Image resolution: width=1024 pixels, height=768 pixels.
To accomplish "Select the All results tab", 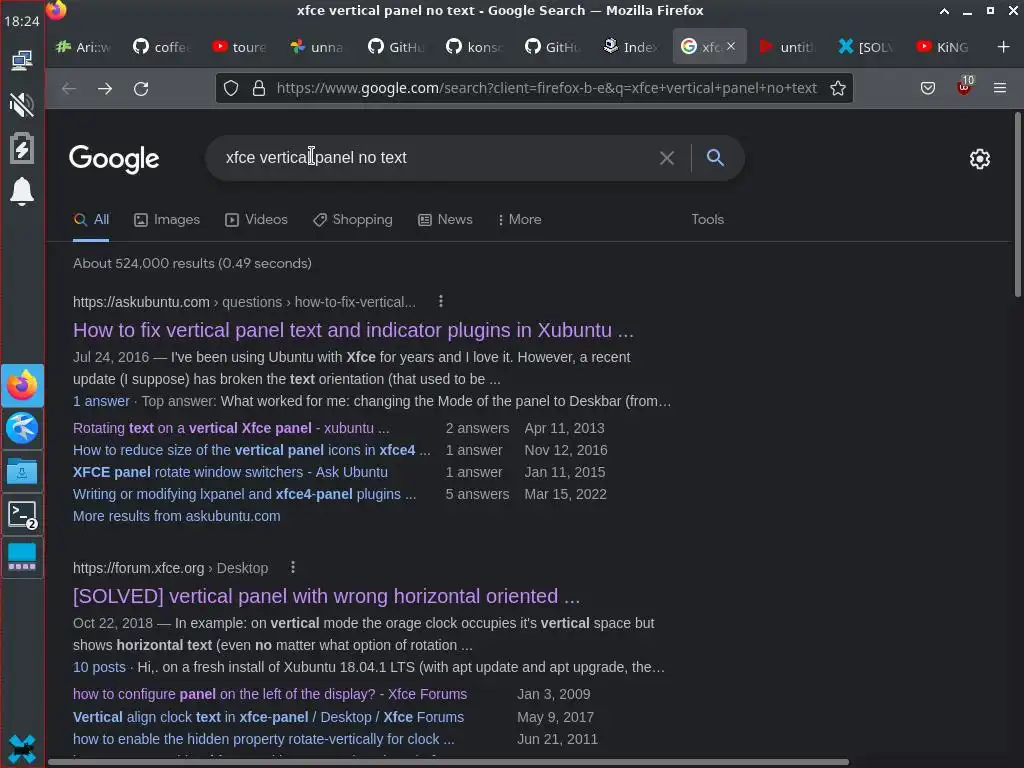I will [91, 219].
